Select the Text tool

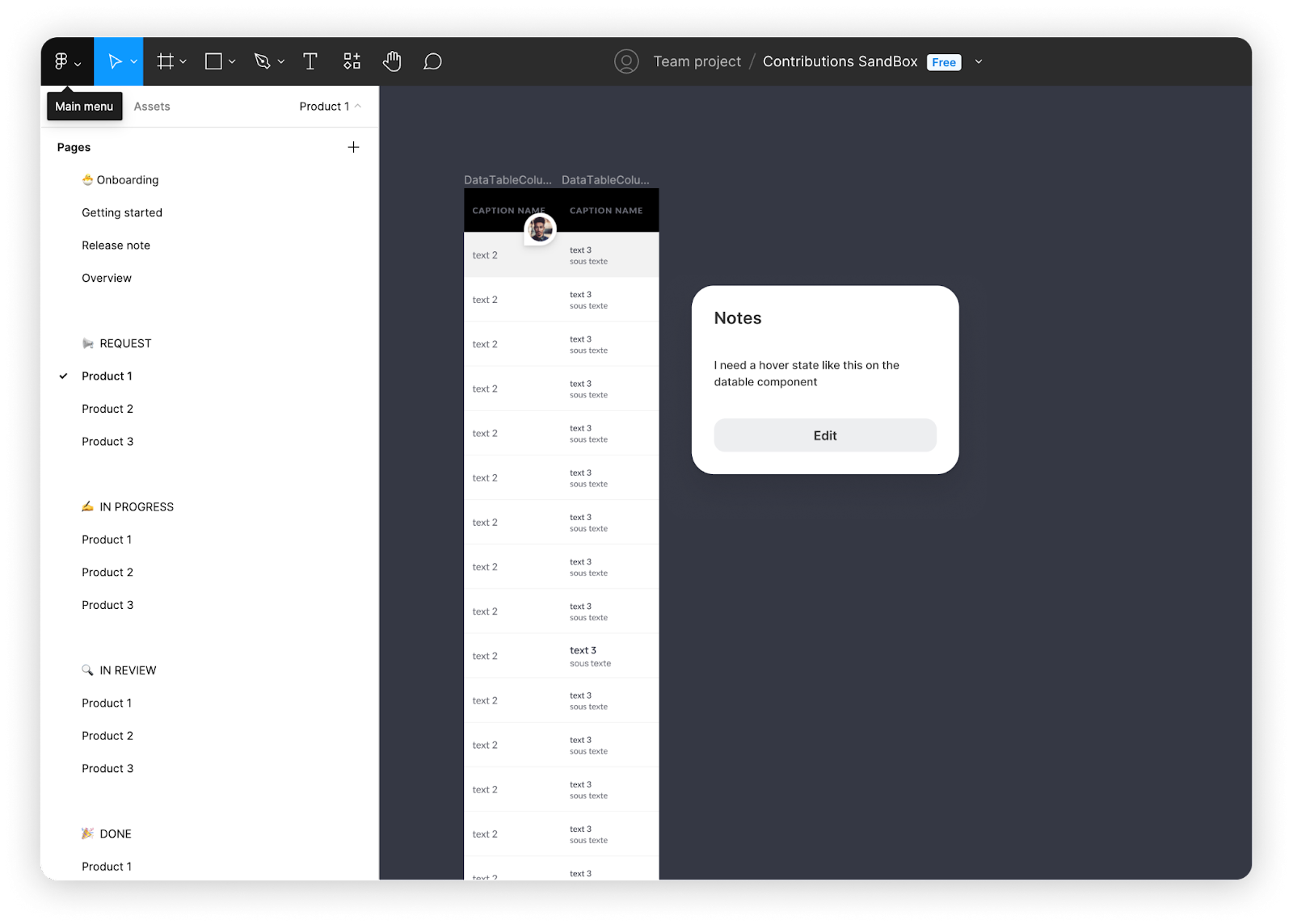click(x=310, y=61)
